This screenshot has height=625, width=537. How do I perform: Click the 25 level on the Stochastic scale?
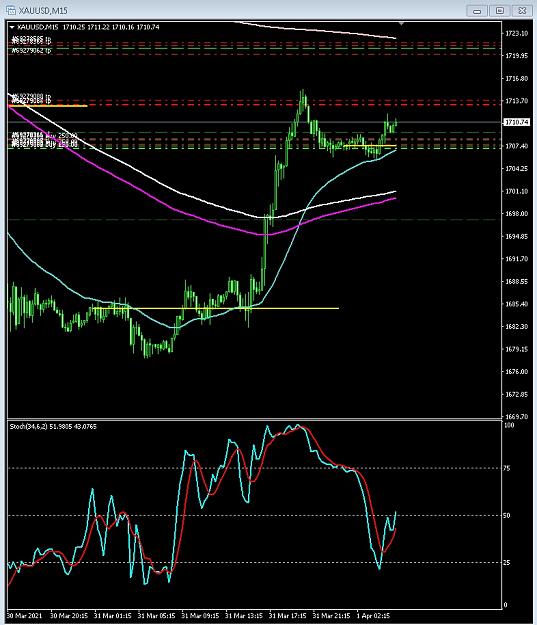click(x=507, y=562)
